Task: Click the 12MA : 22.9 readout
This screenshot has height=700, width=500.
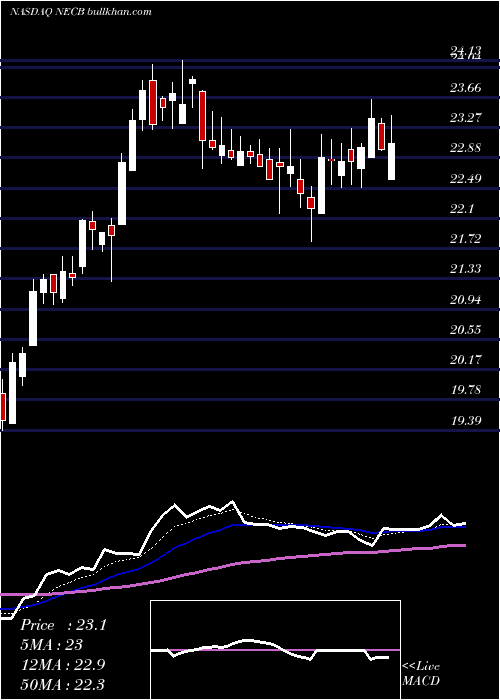Action: point(62,665)
